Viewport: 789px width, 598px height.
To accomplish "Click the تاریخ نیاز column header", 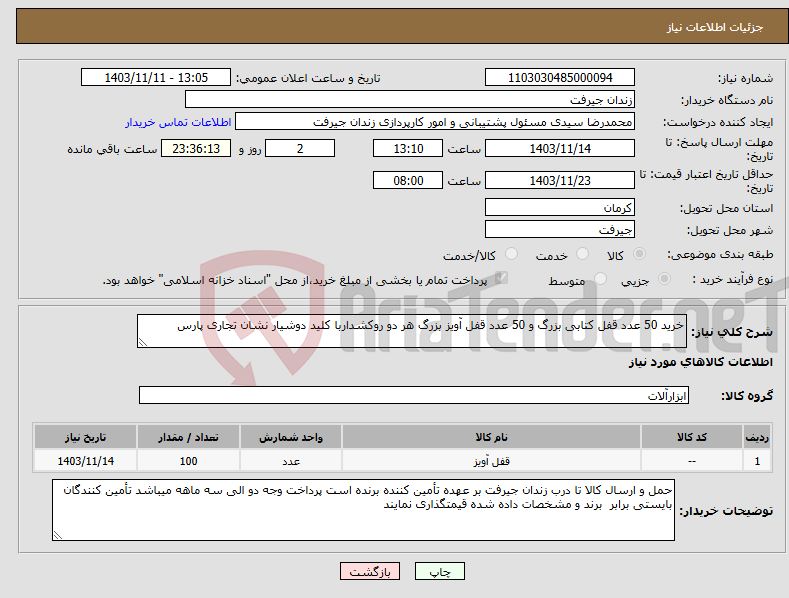I will coord(86,437).
